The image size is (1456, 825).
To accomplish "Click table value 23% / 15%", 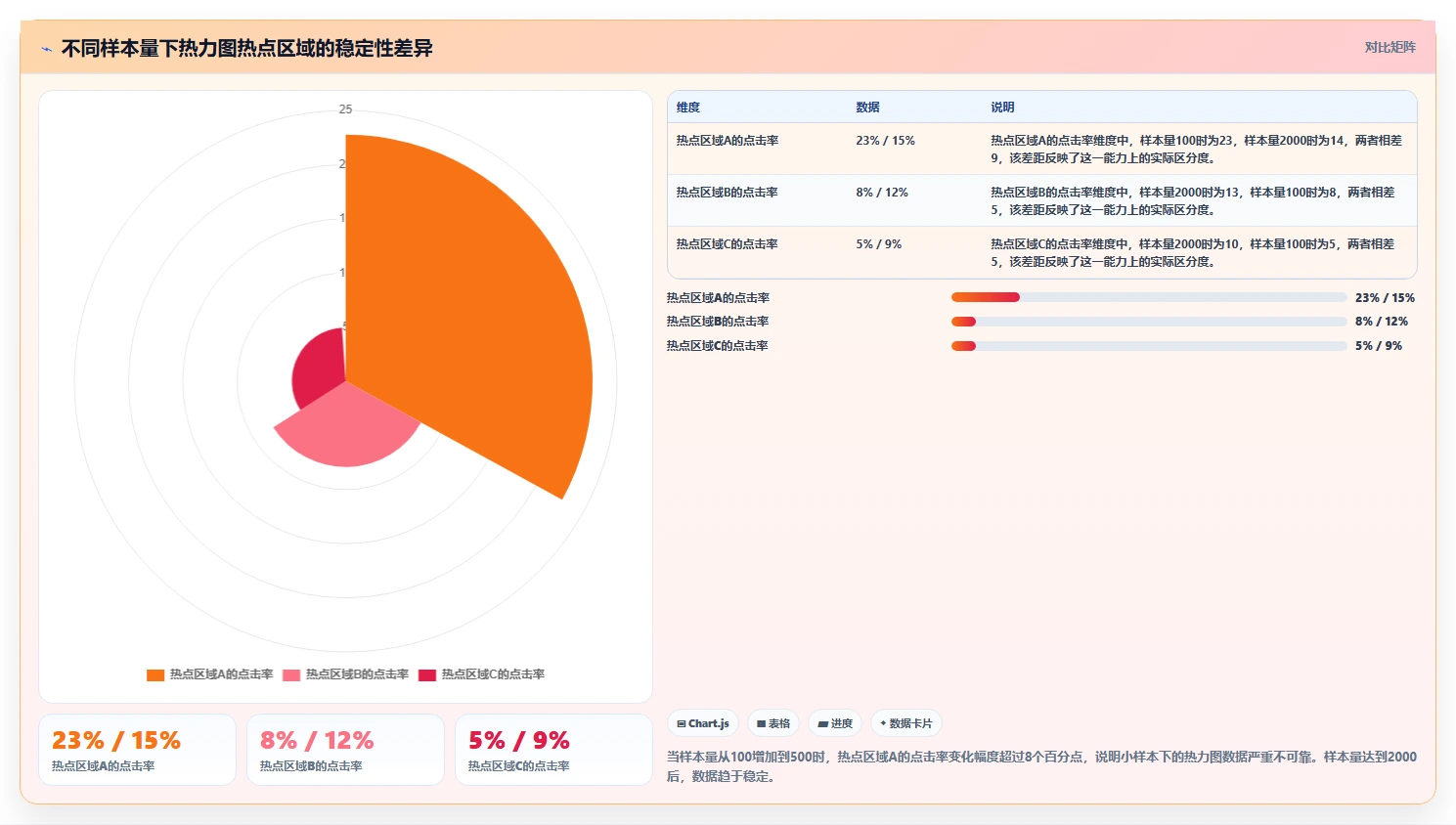I will click(885, 141).
